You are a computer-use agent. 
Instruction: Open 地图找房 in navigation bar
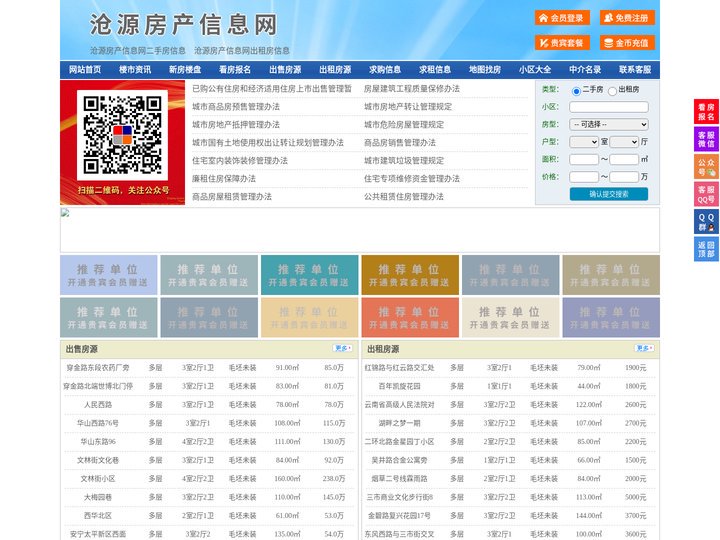coord(485,70)
